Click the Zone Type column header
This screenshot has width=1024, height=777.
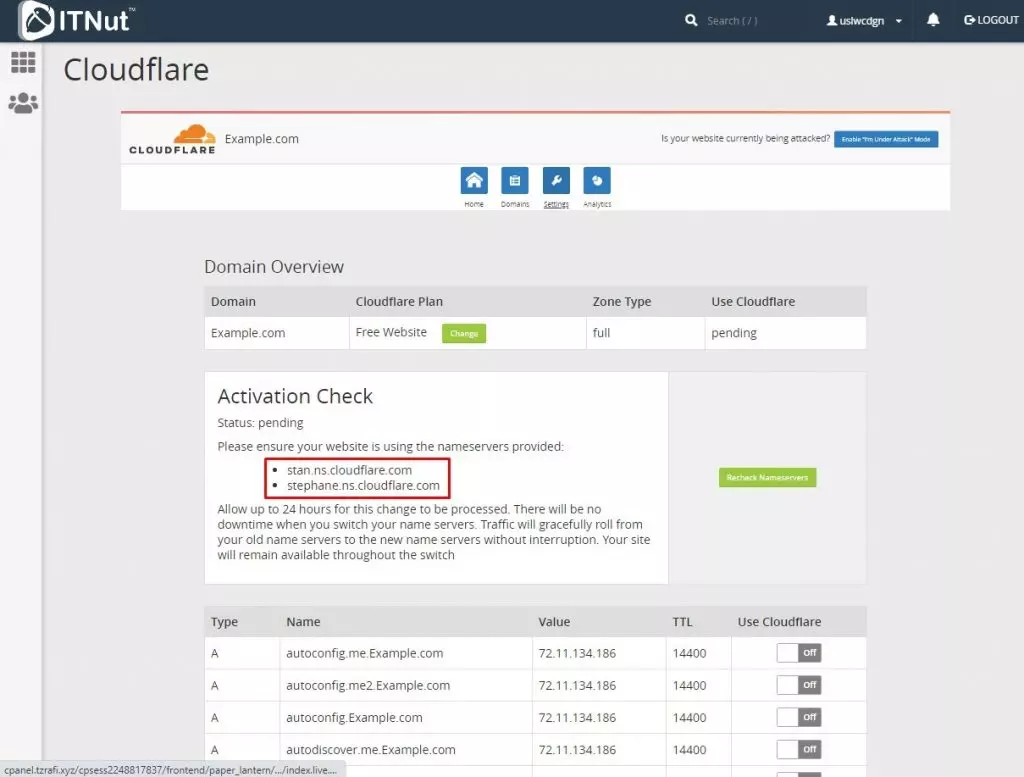[x=622, y=302]
